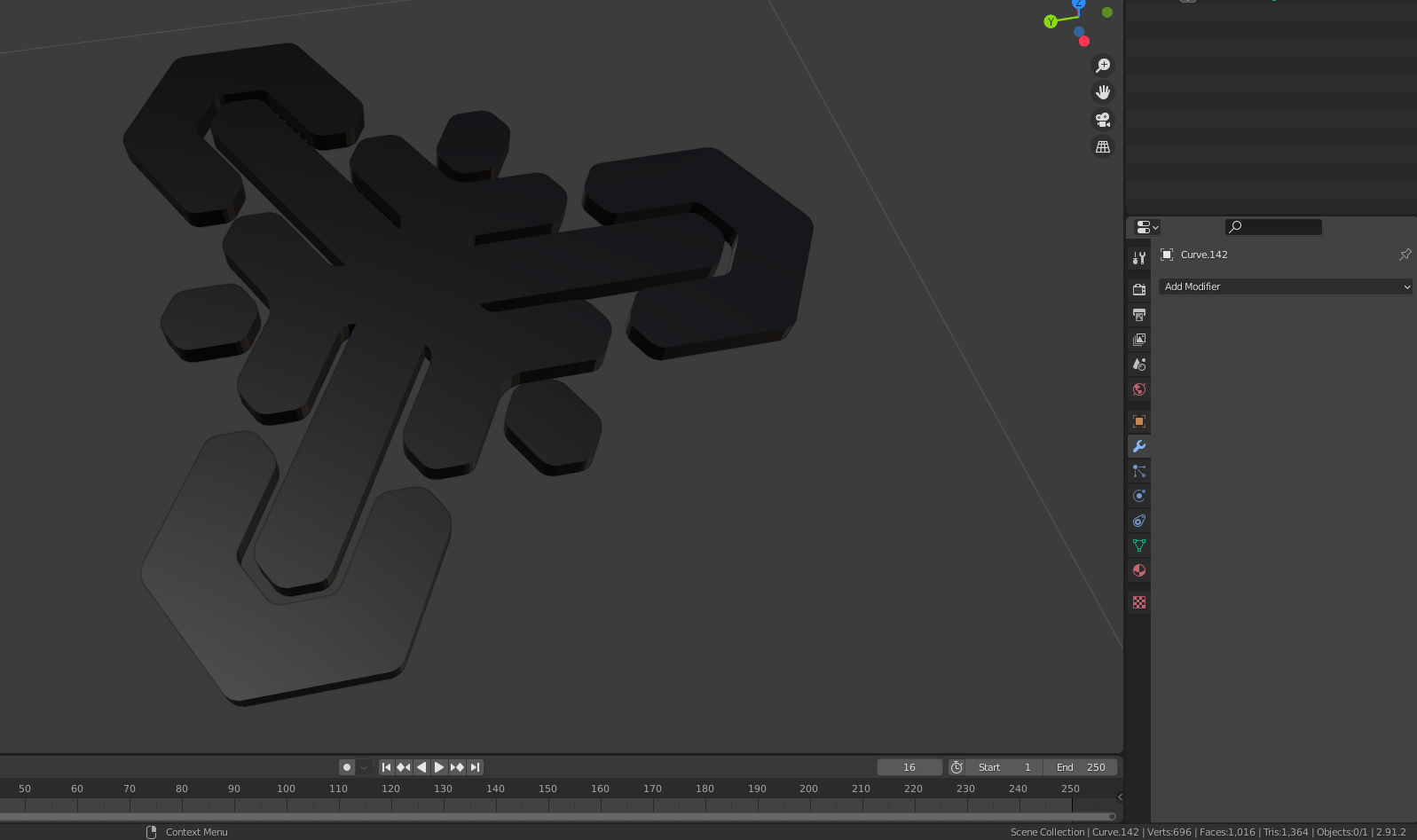Jump to the timeline's first frame
1417x840 pixels.
pyautogui.click(x=386, y=767)
